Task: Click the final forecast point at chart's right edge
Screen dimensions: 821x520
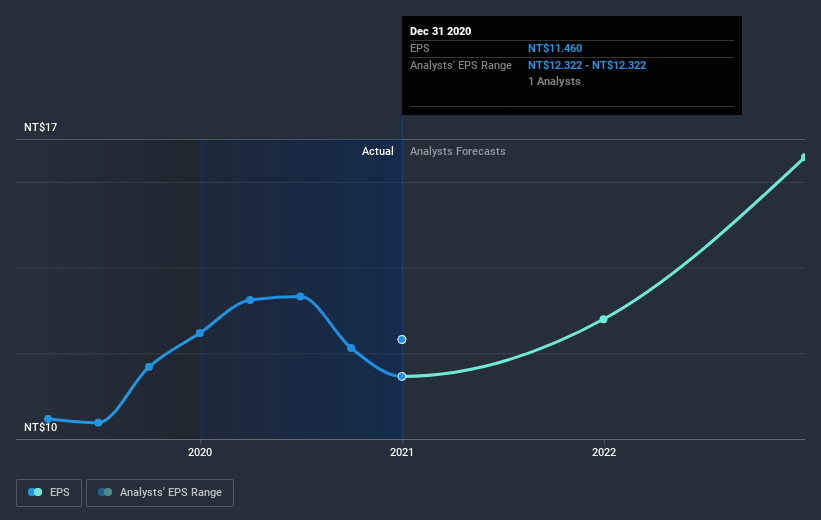Action: pyautogui.click(x=805, y=157)
